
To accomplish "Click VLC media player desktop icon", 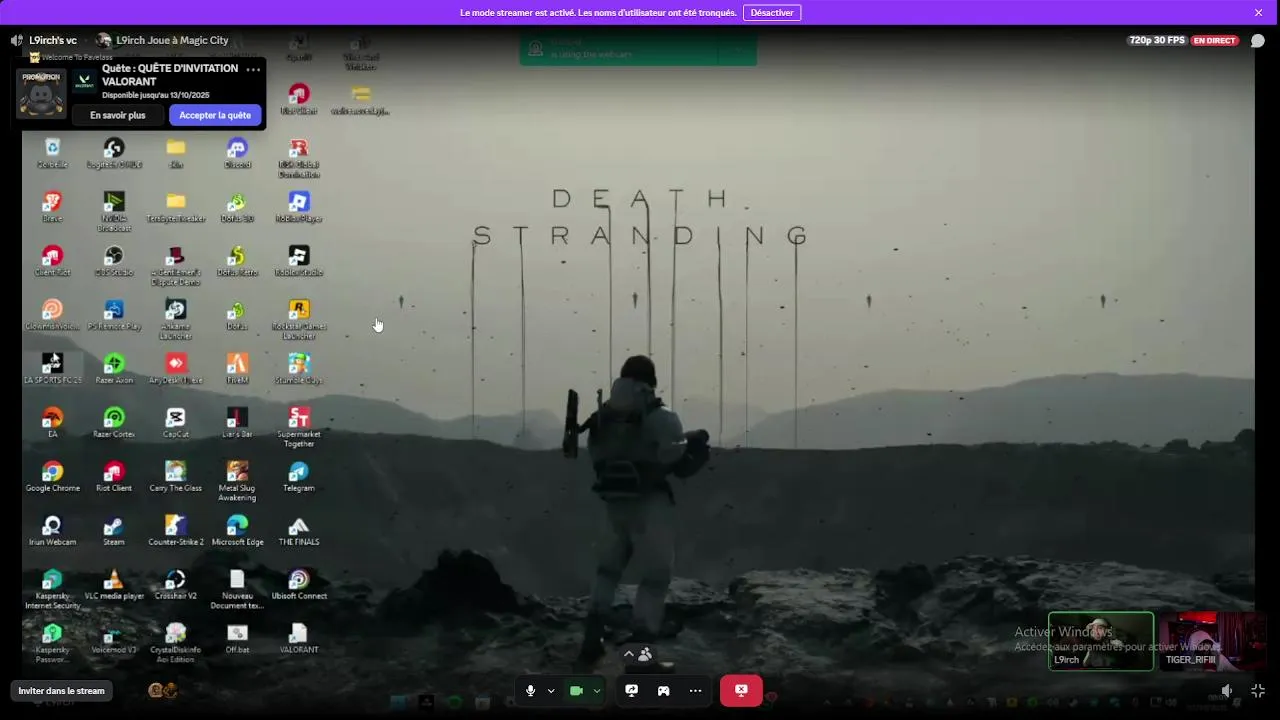I will point(114,585).
